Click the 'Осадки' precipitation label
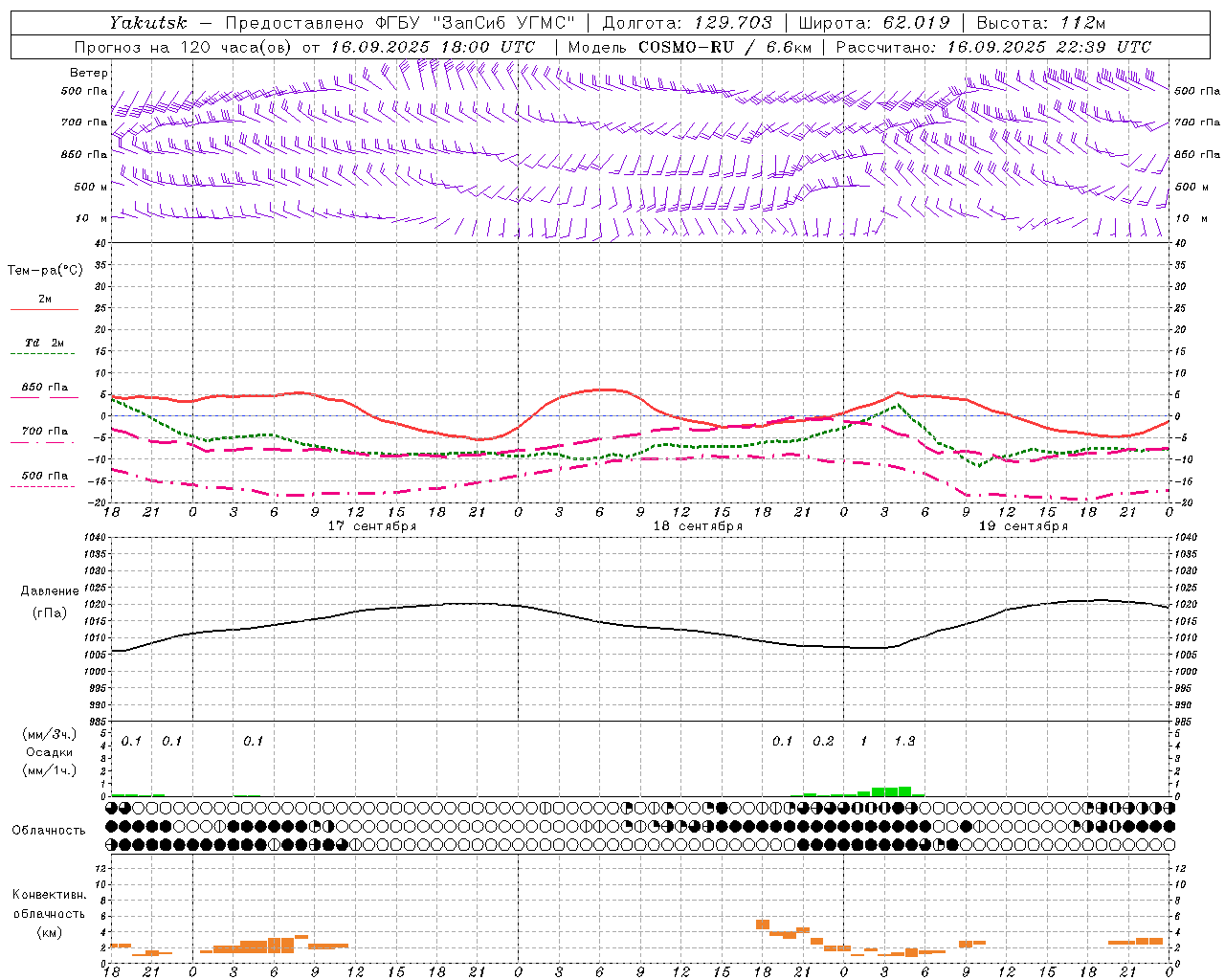 click(49, 753)
